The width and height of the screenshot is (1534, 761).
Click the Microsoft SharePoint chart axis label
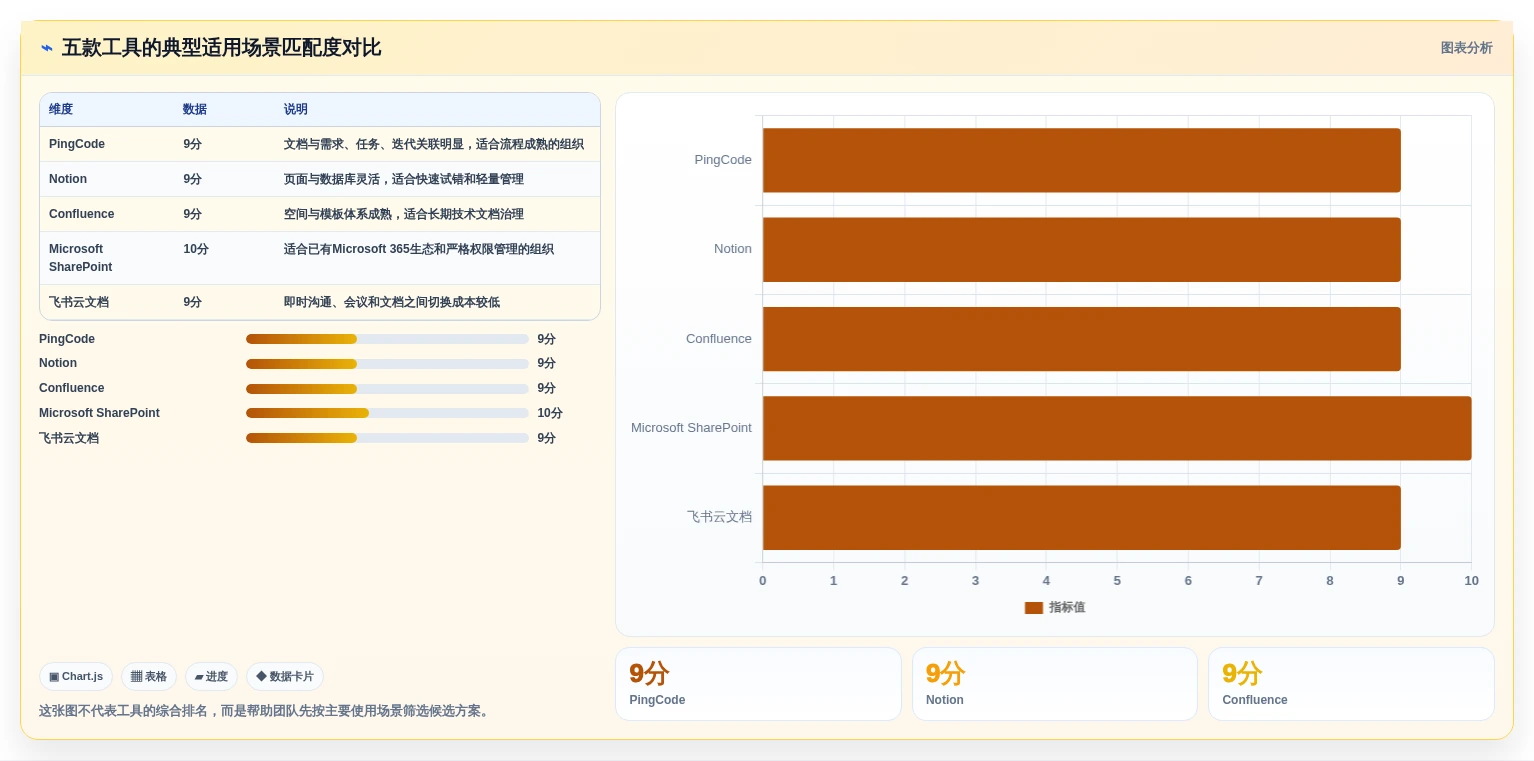click(x=691, y=428)
